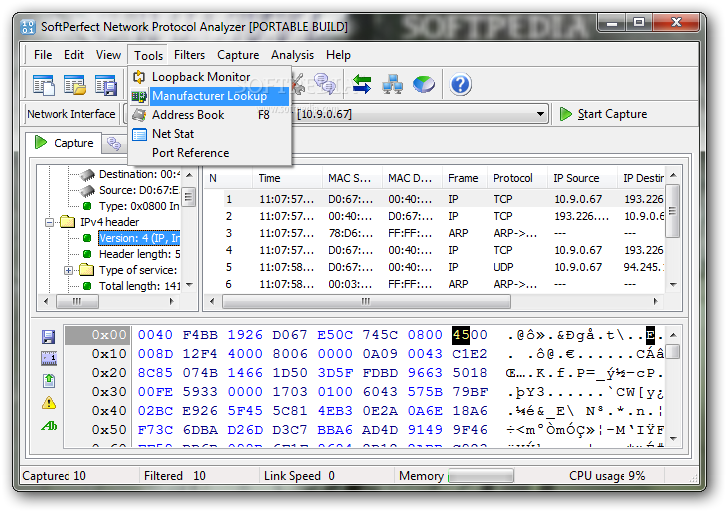
Task: Click hex offset 0x30 row label
Action: 108,392
